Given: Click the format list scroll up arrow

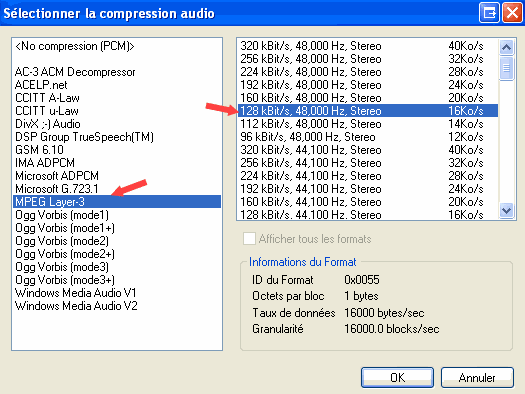Looking at the screenshot, I should [506, 47].
